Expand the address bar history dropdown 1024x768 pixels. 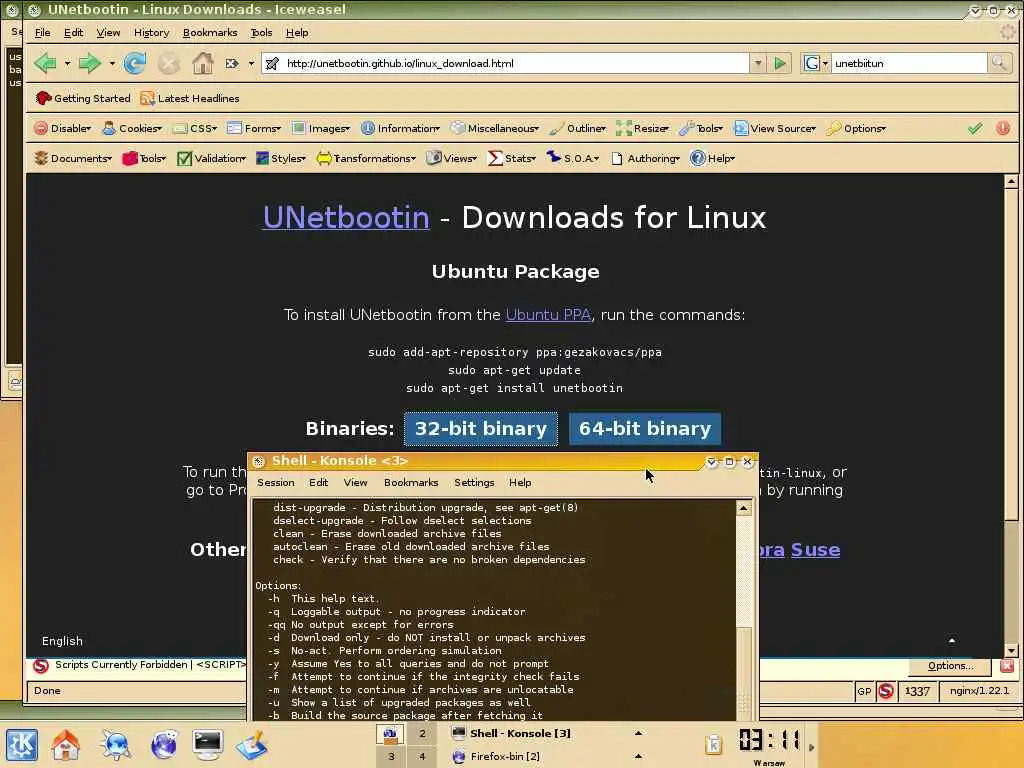coord(758,63)
